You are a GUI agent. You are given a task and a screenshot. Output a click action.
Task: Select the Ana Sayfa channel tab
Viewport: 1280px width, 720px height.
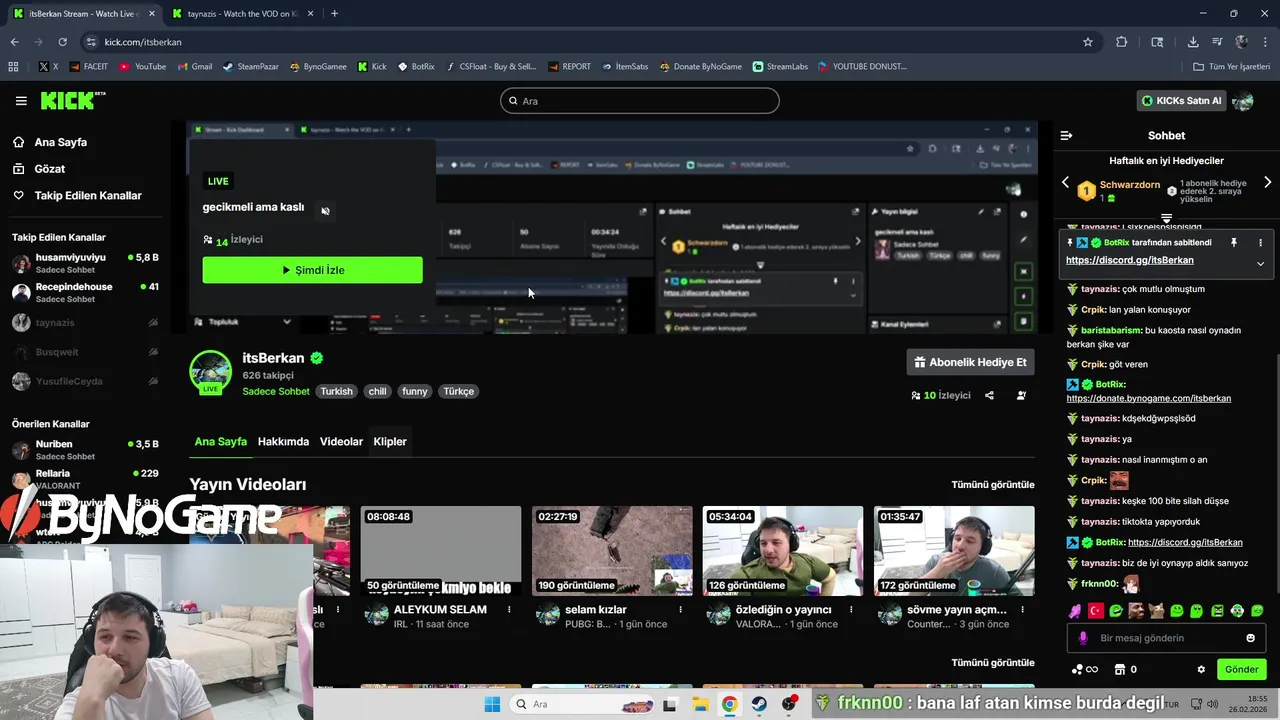point(221,442)
